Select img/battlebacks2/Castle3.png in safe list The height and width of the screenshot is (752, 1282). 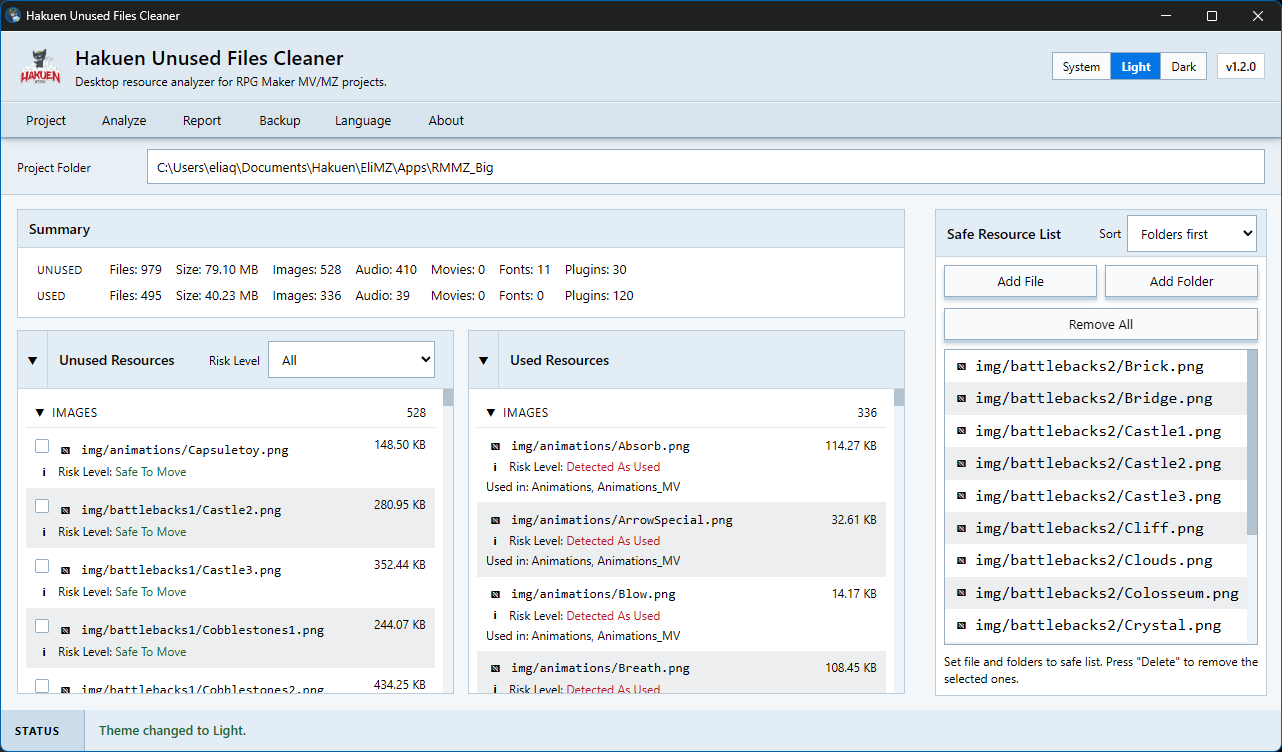click(x=1096, y=496)
